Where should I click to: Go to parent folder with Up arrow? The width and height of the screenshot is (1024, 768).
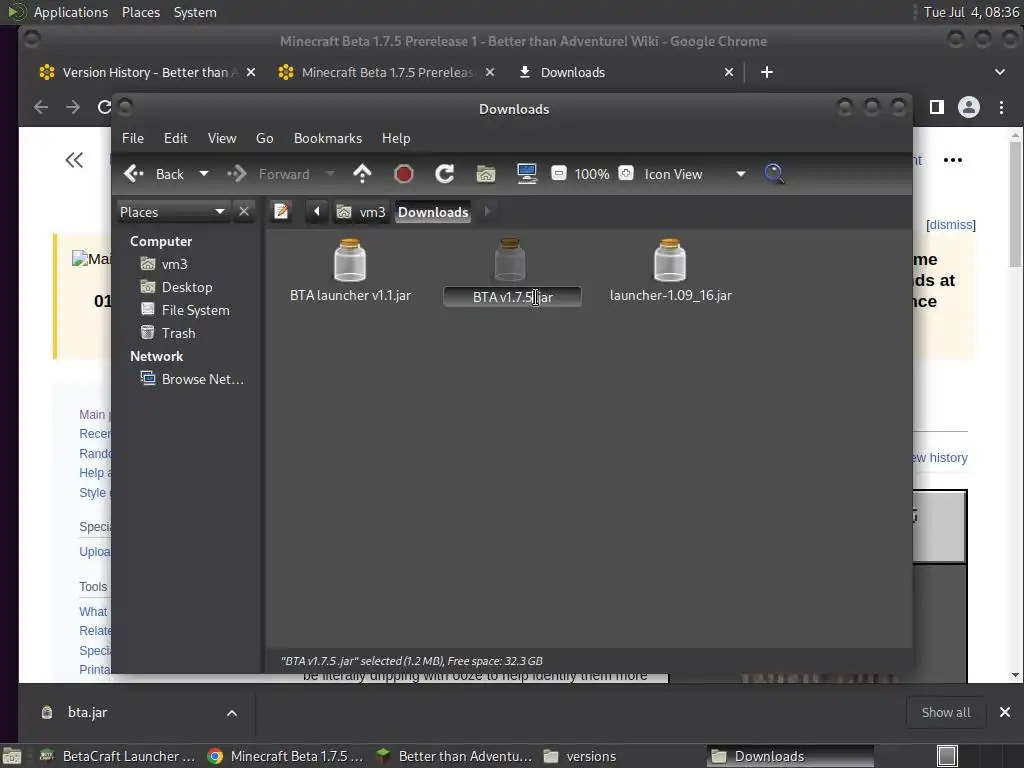tap(362, 174)
